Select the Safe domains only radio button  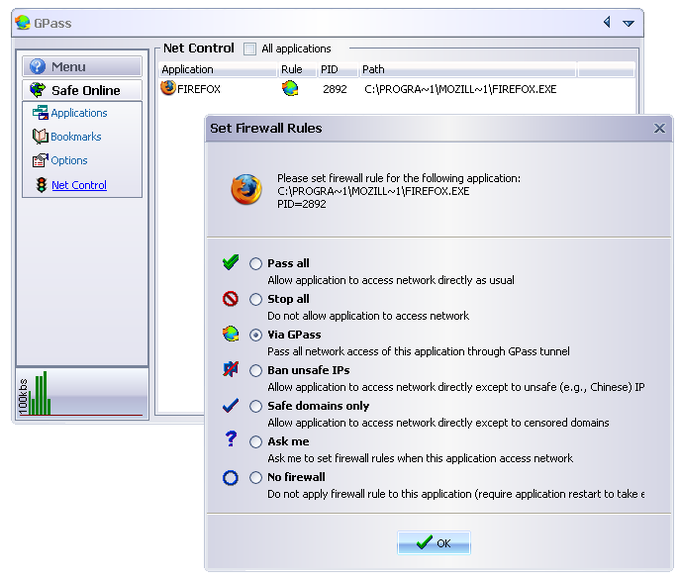(x=256, y=406)
